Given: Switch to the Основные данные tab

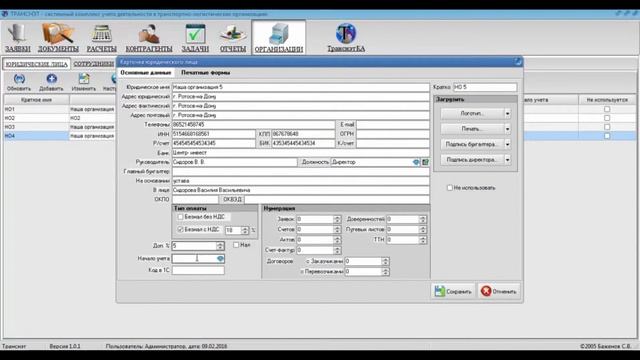Looking at the screenshot, I should [x=146, y=73].
